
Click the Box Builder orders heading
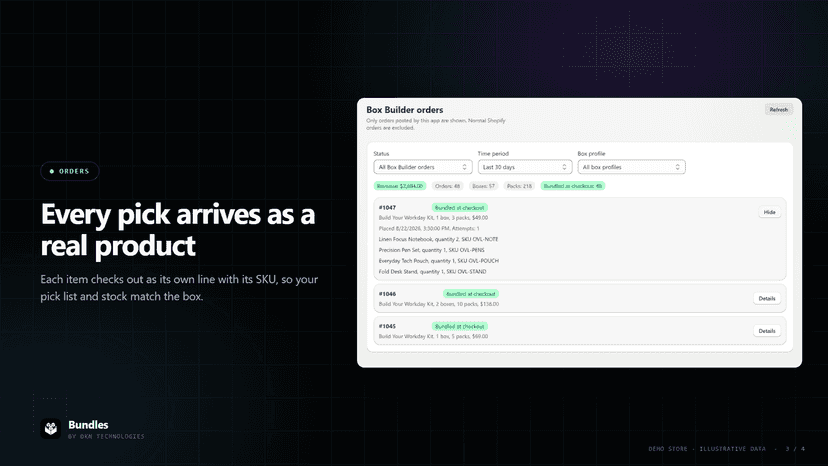404,110
